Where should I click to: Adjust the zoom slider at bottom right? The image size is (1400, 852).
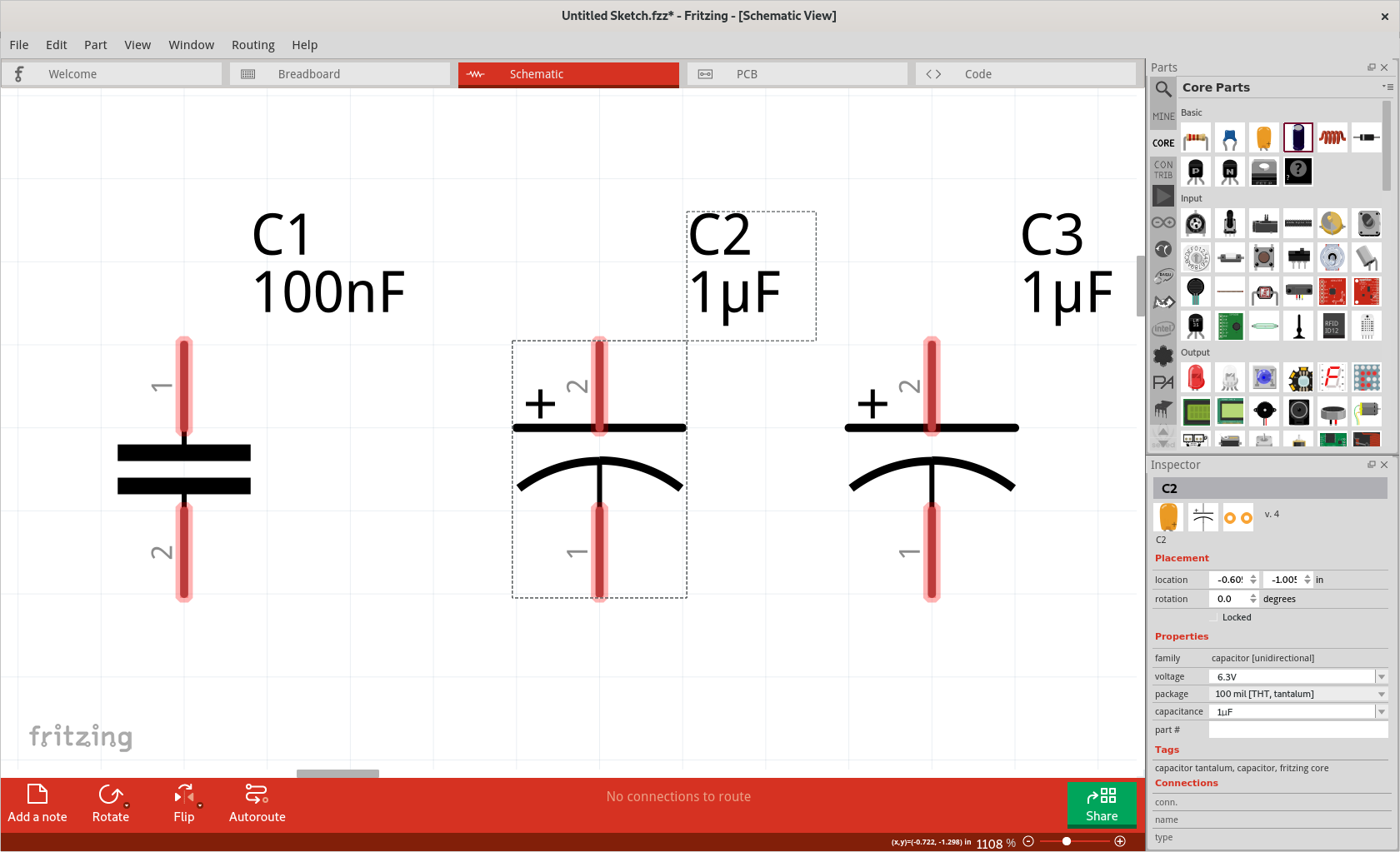(x=1067, y=841)
